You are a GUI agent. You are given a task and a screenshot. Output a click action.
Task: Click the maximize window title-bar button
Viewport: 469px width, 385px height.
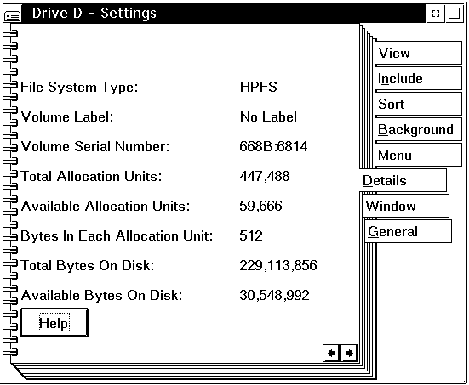click(x=455, y=14)
